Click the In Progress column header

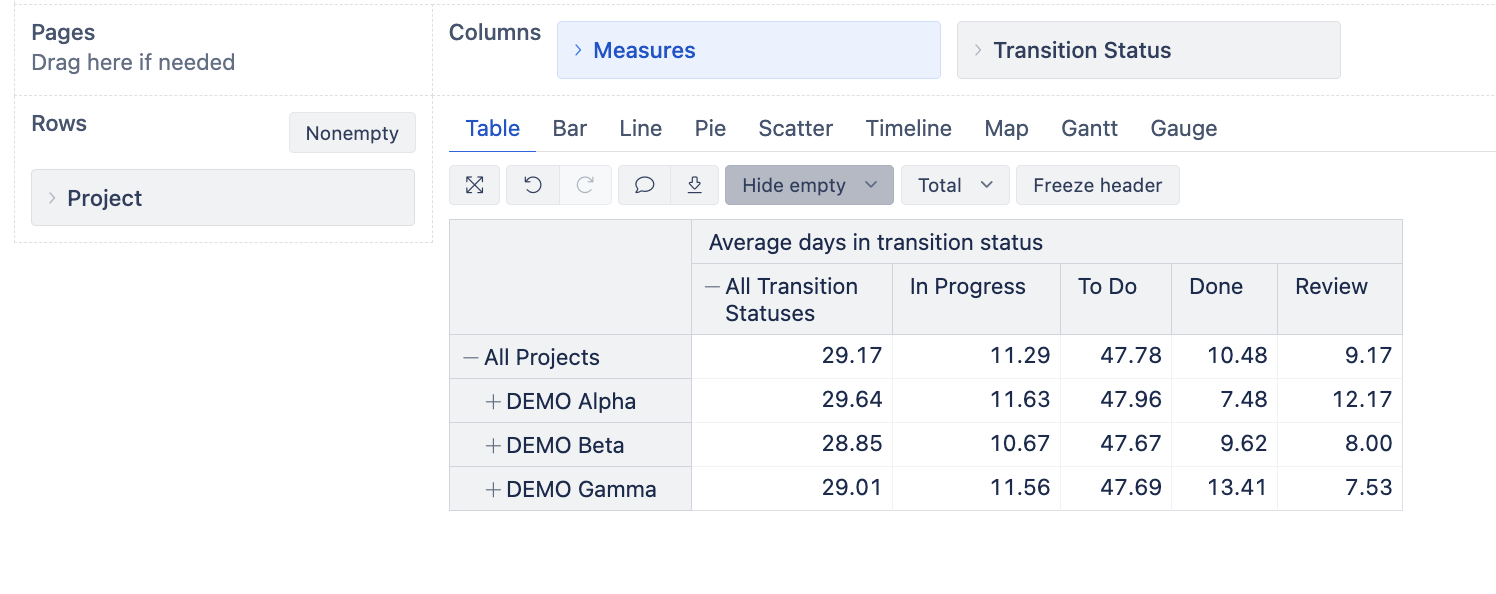coord(967,286)
